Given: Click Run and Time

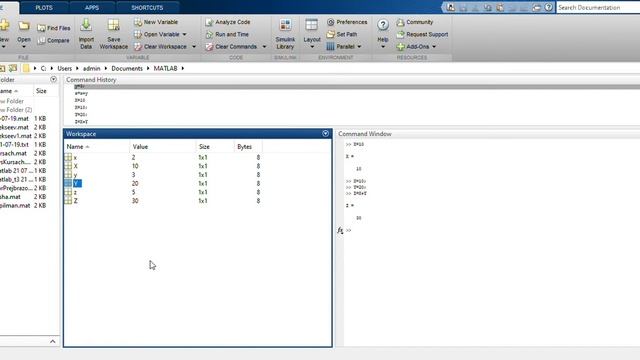Looking at the screenshot, I should (227, 34).
